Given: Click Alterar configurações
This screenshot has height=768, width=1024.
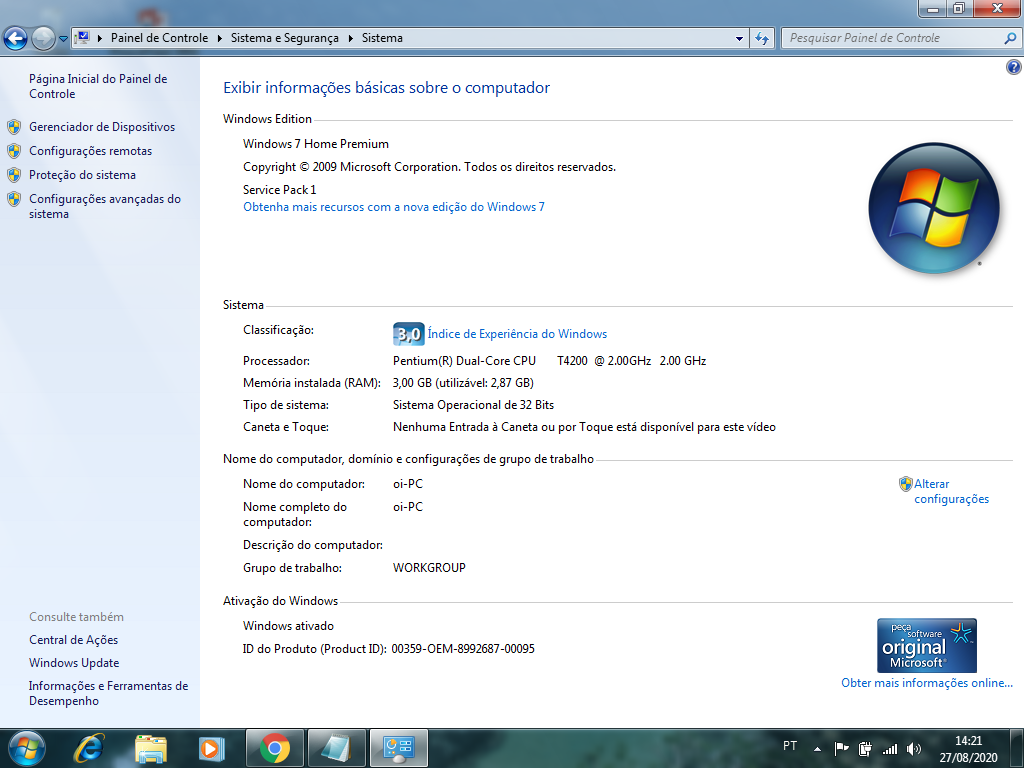Looking at the screenshot, I should [x=952, y=491].
